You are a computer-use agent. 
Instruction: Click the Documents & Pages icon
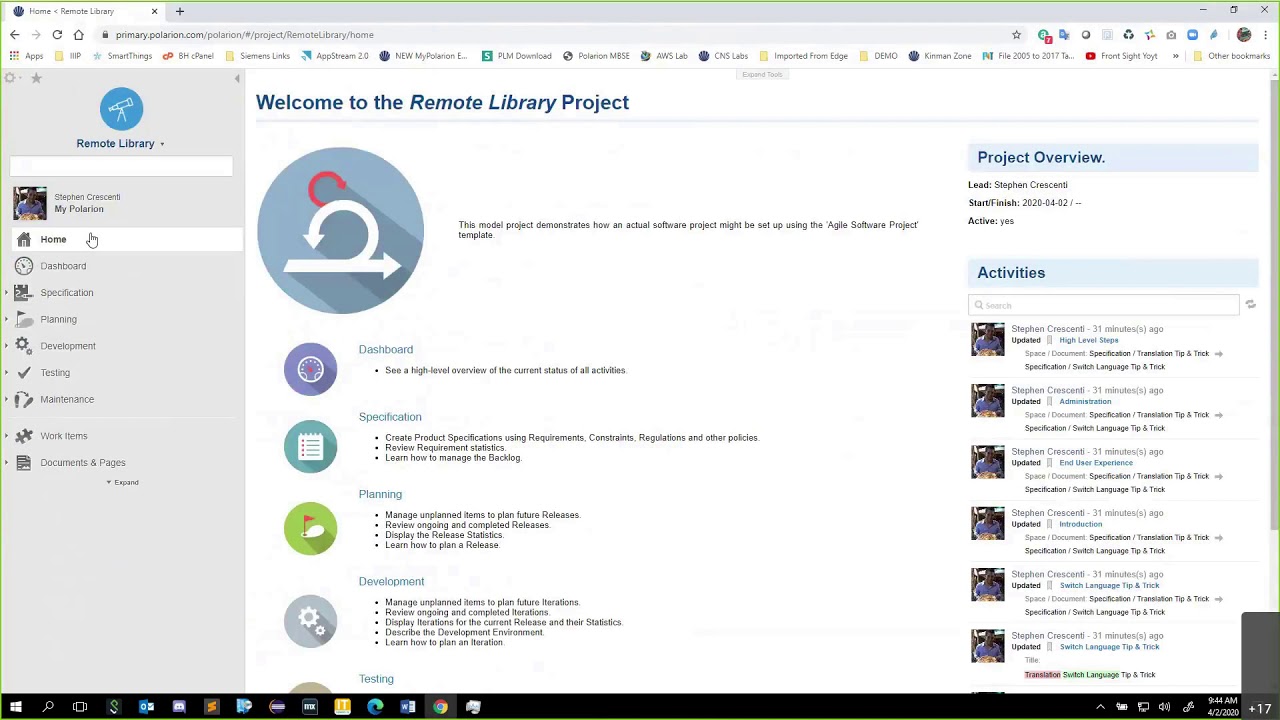[x=24, y=463]
